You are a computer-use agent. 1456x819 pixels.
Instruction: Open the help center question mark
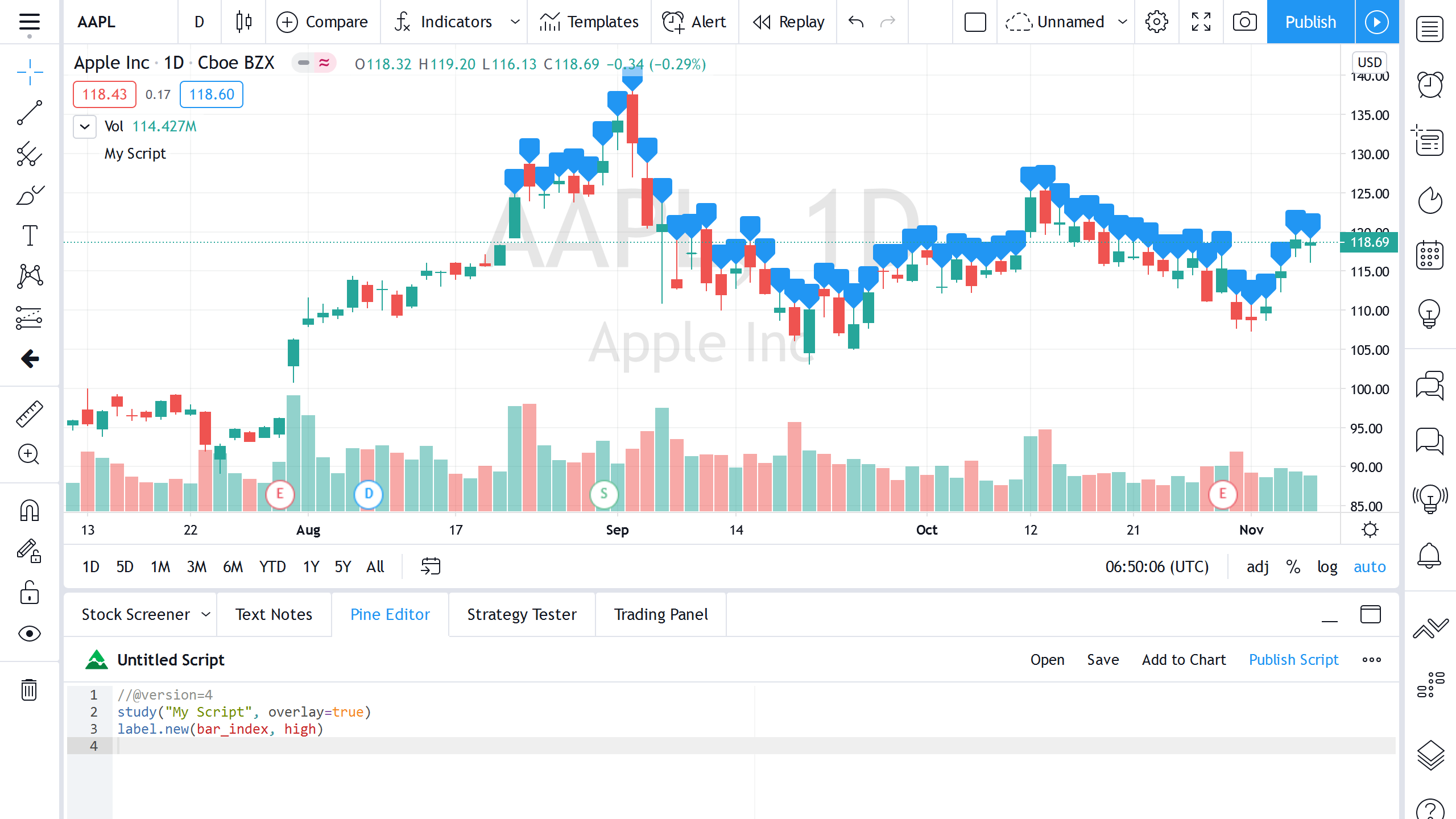pyautogui.click(x=1430, y=810)
